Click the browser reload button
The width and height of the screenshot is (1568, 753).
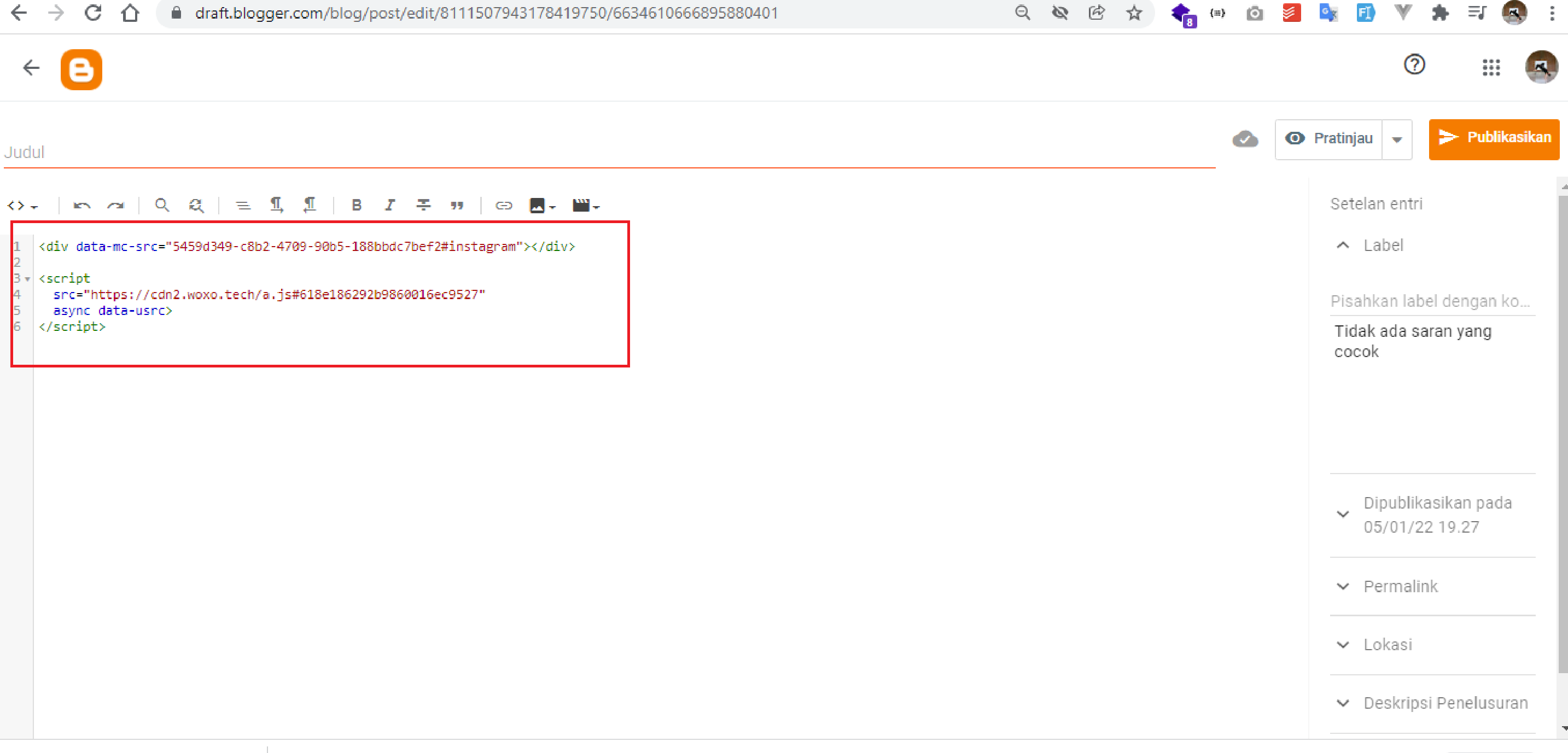(92, 13)
